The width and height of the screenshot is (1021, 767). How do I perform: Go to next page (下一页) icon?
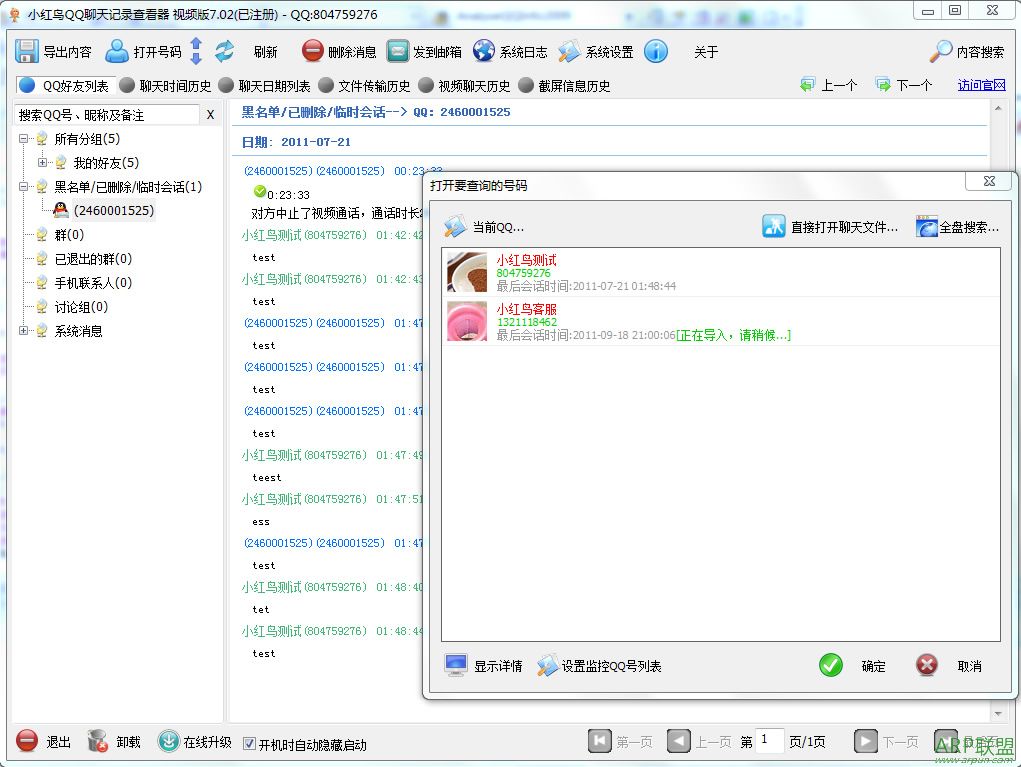pyautogui.click(x=866, y=741)
